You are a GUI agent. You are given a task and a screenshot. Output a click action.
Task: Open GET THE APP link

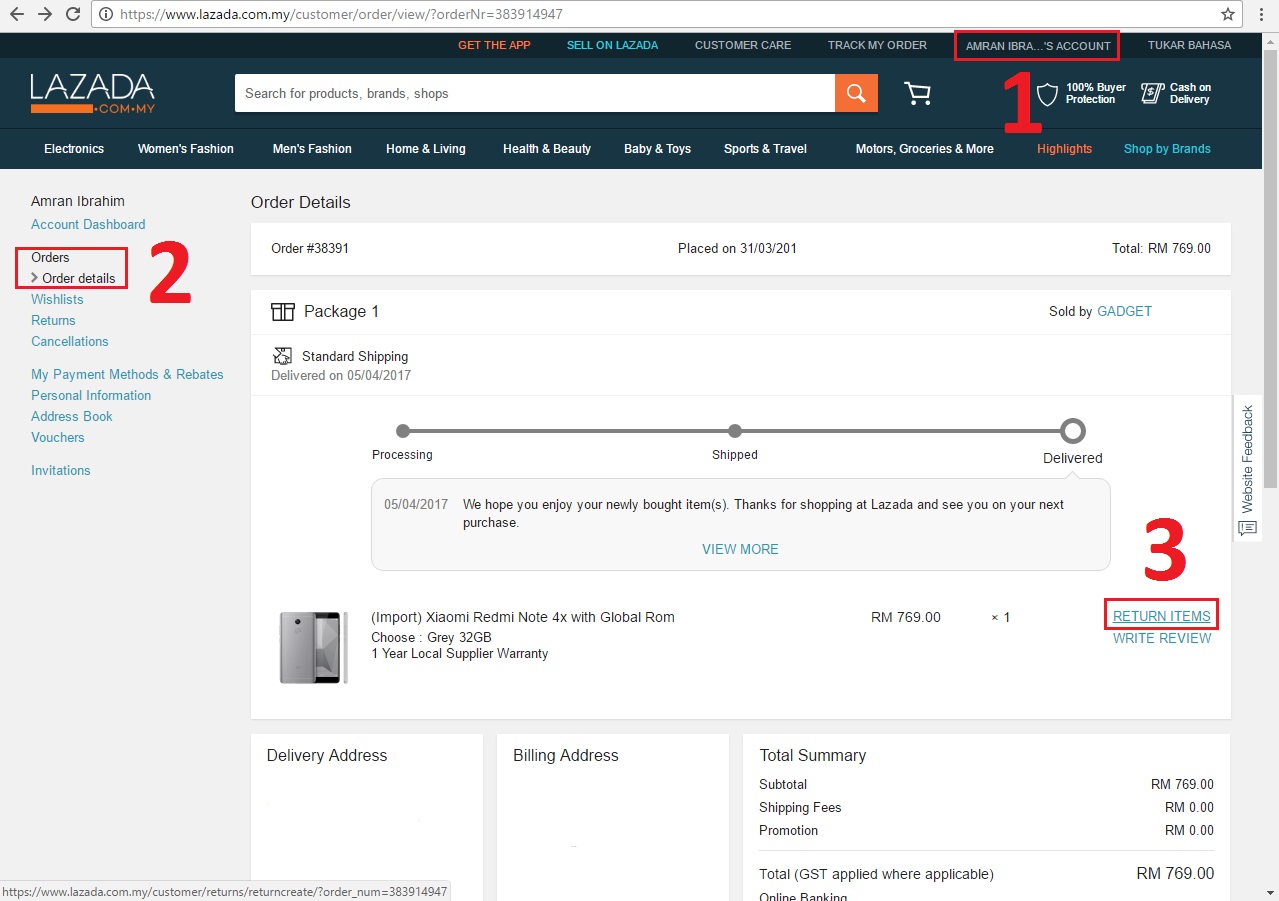click(494, 45)
